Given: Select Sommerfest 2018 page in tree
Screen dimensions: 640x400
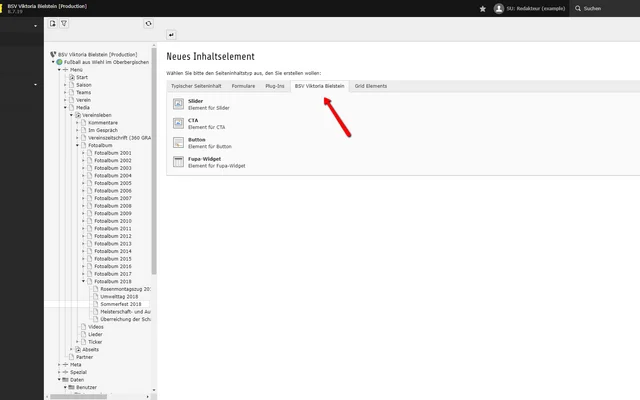Looking at the screenshot, I should pyautogui.click(x=120, y=303).
